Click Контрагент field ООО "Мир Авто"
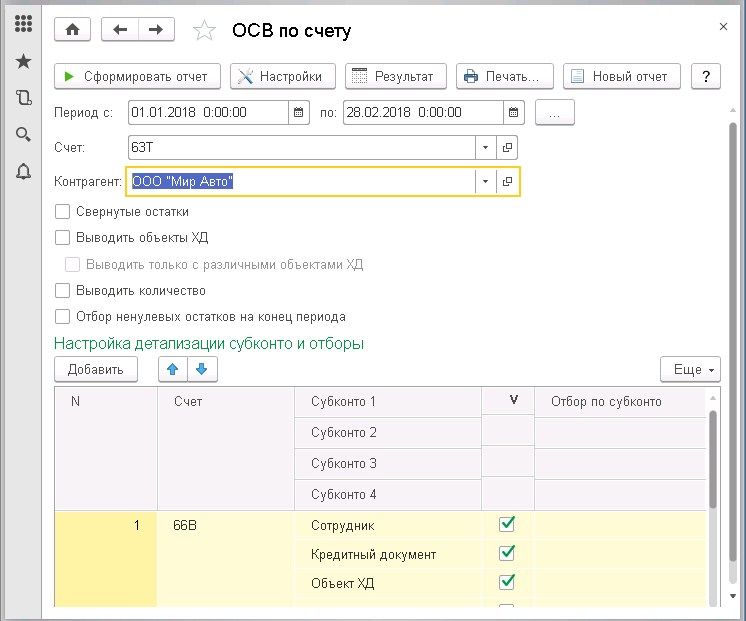Screen dimensions: 746x621 302,181
